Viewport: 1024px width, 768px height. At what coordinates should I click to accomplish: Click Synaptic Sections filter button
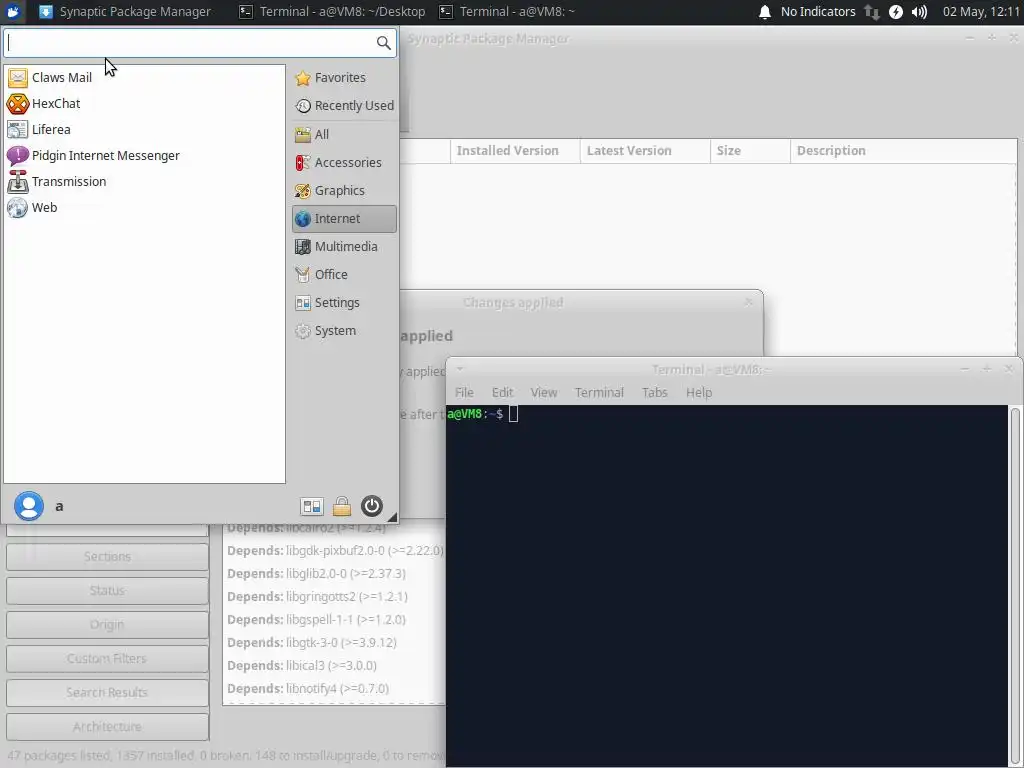[x=107, y=557]
